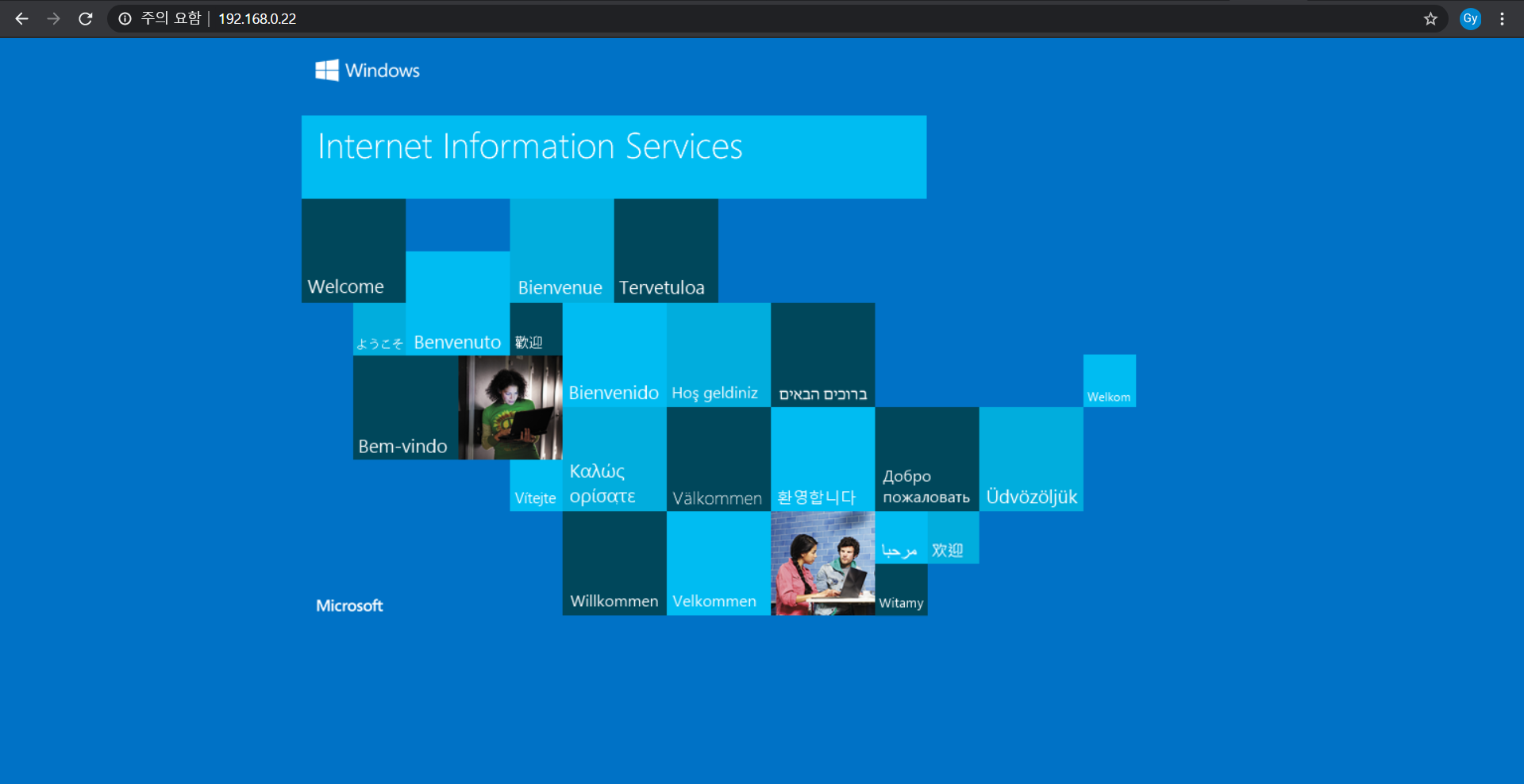Click the Bienvenido tile

pos(614,355)
